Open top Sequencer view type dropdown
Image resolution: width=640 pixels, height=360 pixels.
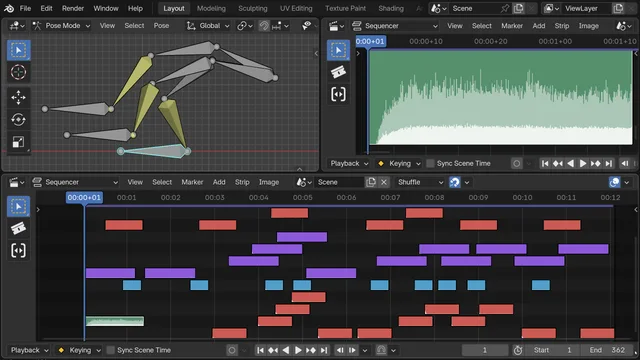pyautogui.click(x=395, y=26)
